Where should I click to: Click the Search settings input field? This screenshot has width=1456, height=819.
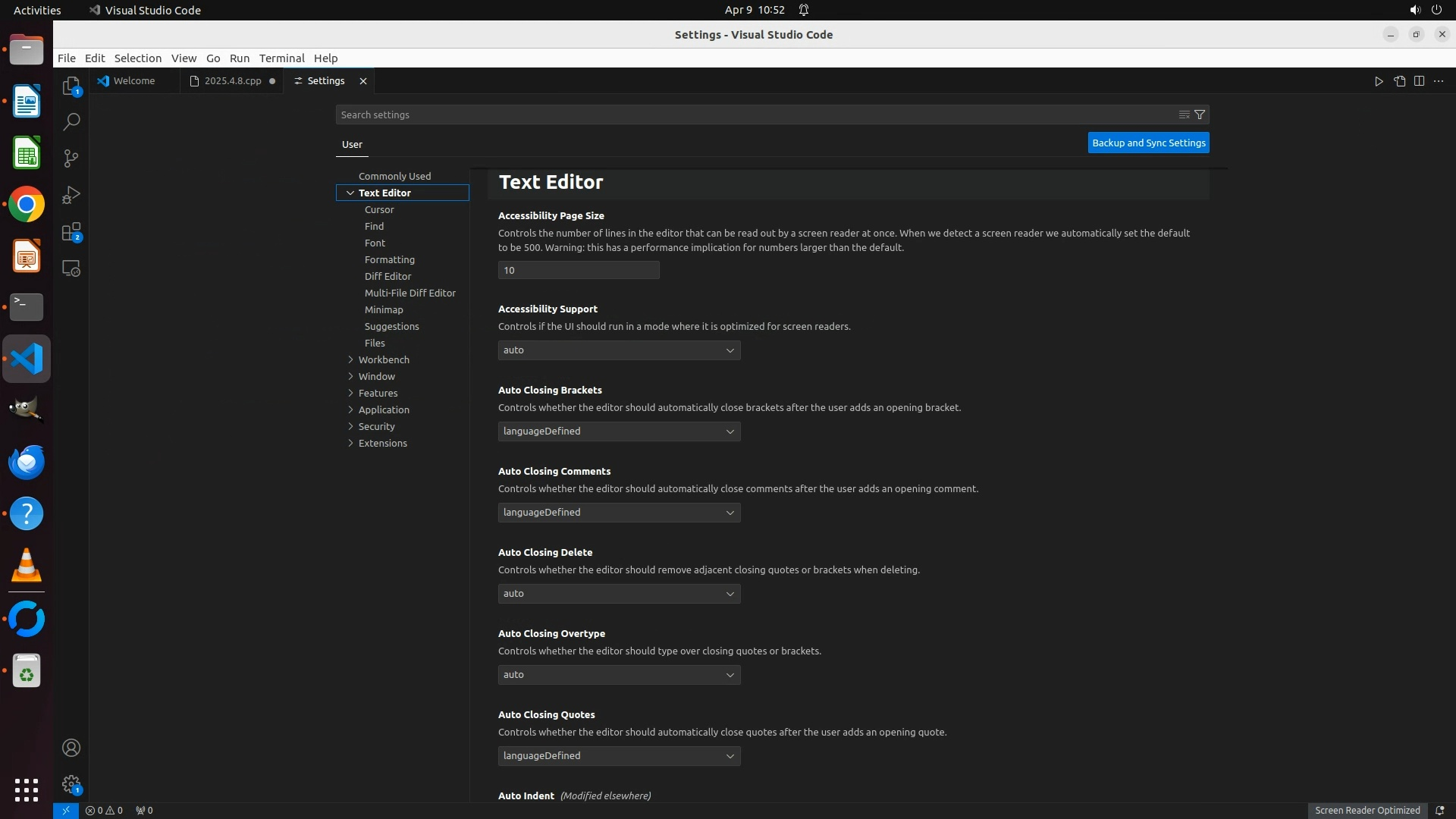[751, 115]
